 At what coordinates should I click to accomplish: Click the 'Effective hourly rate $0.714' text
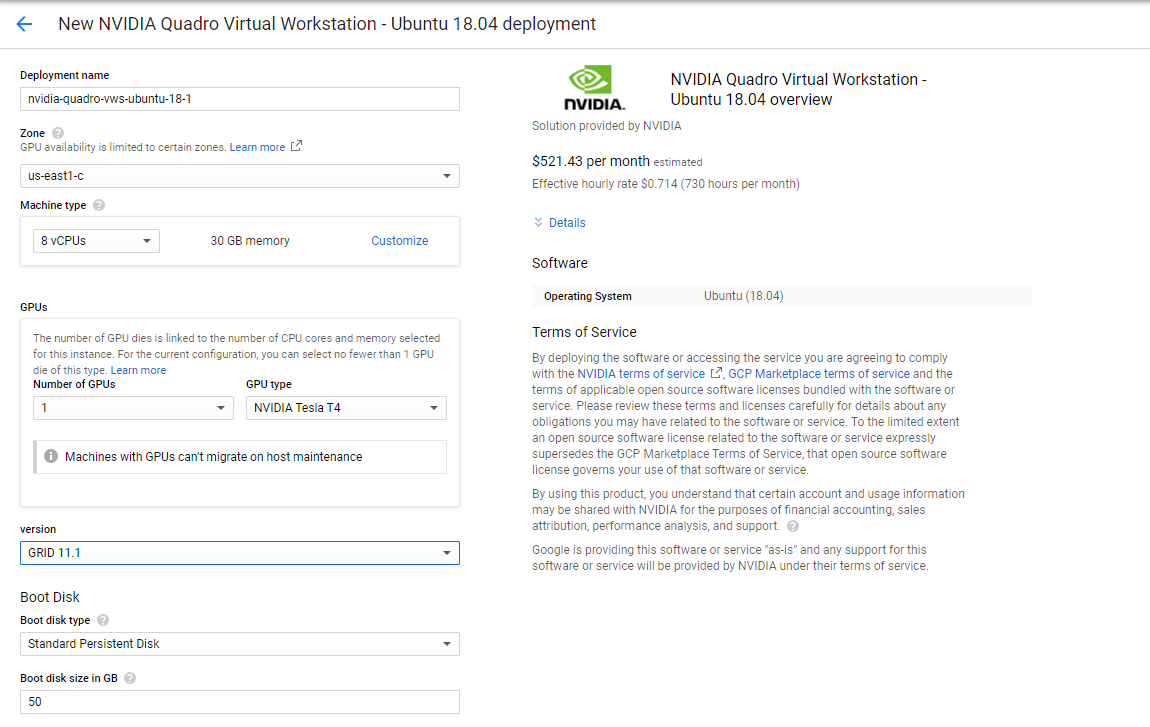click(x=605, y=184)
